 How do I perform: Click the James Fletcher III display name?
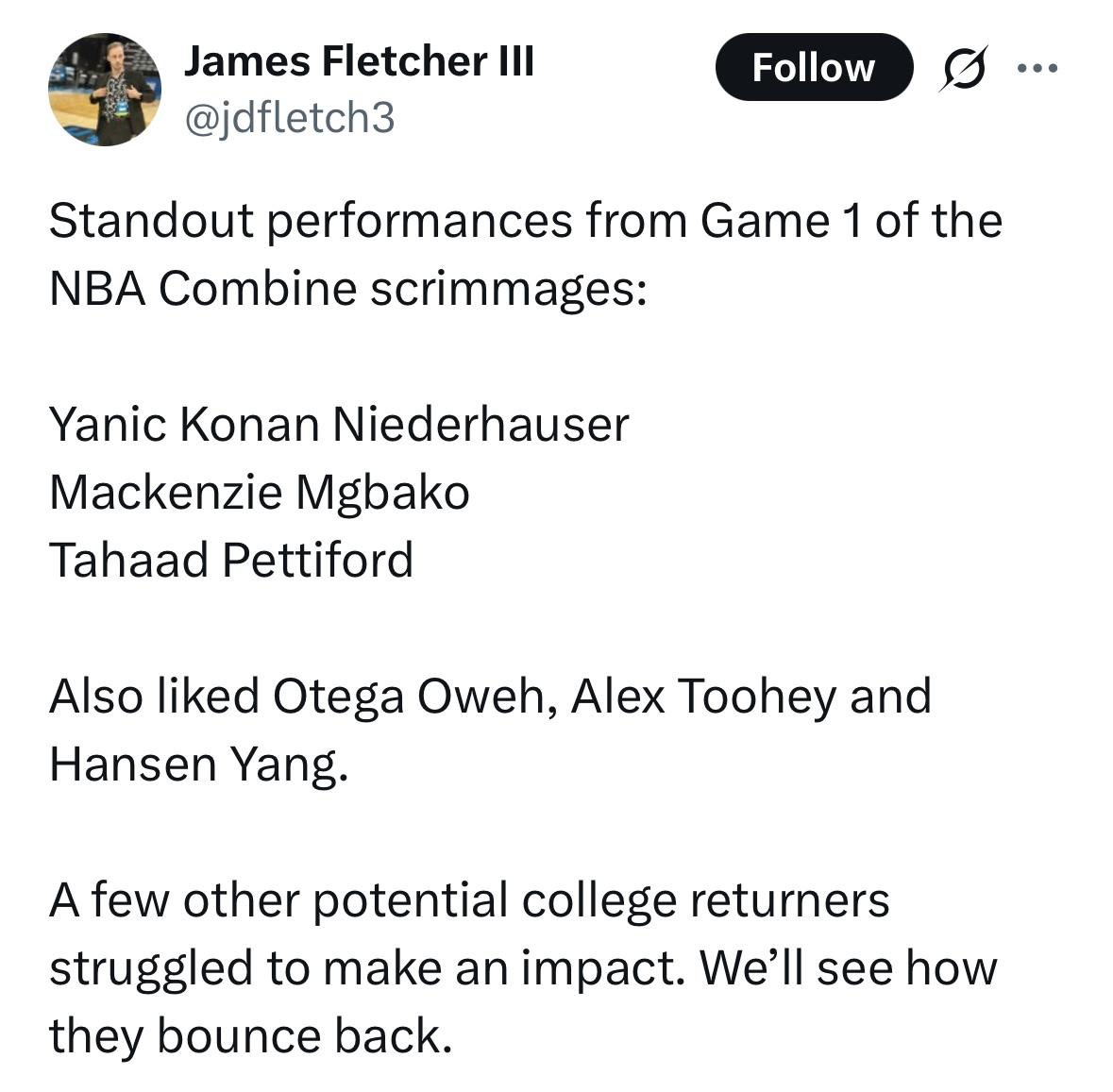(359, 61)
